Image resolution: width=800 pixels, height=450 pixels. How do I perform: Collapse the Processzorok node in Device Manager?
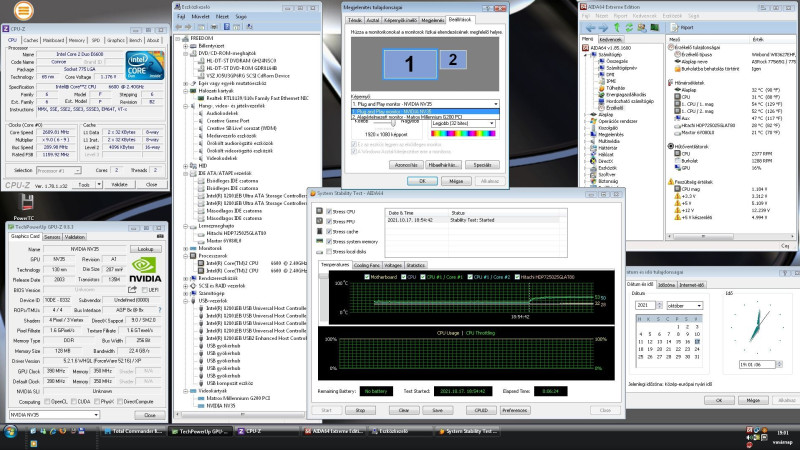coord(186,256)
